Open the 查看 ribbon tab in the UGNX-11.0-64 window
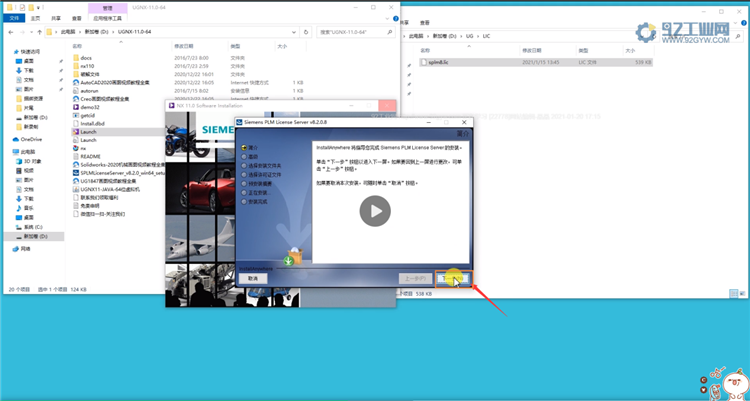The height and width of the screenshot is (401, 750). 77,18
